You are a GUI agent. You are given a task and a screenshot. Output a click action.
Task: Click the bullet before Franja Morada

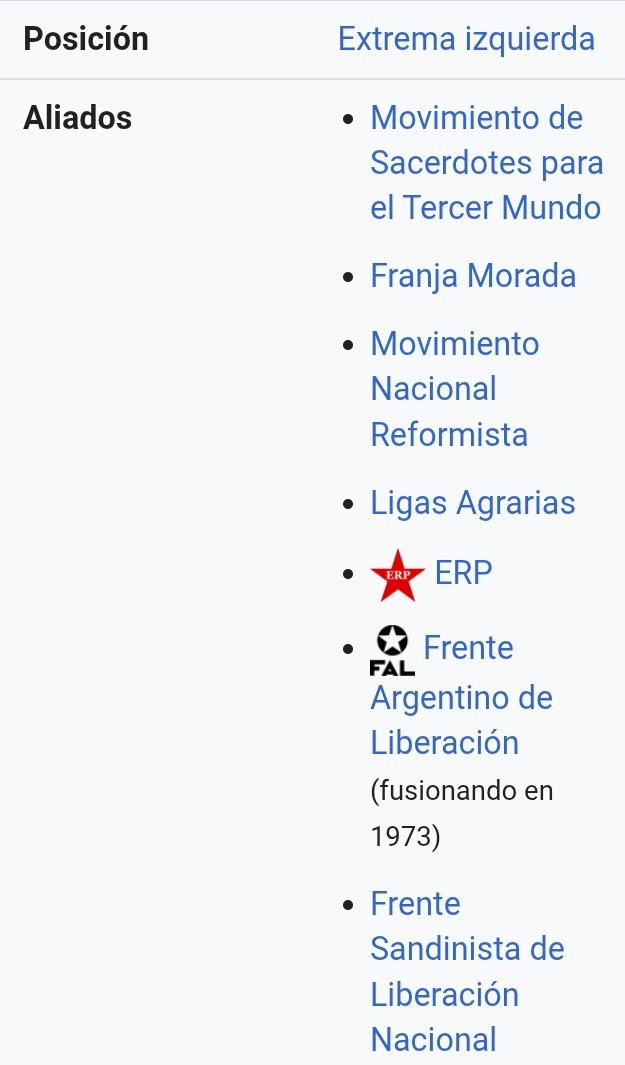tap(348, 277)
